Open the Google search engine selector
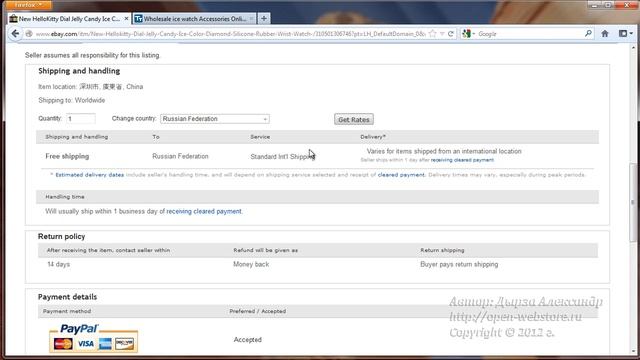Image resolution: width=640 pixels, height=360 pixels. (x=469, y=34)
